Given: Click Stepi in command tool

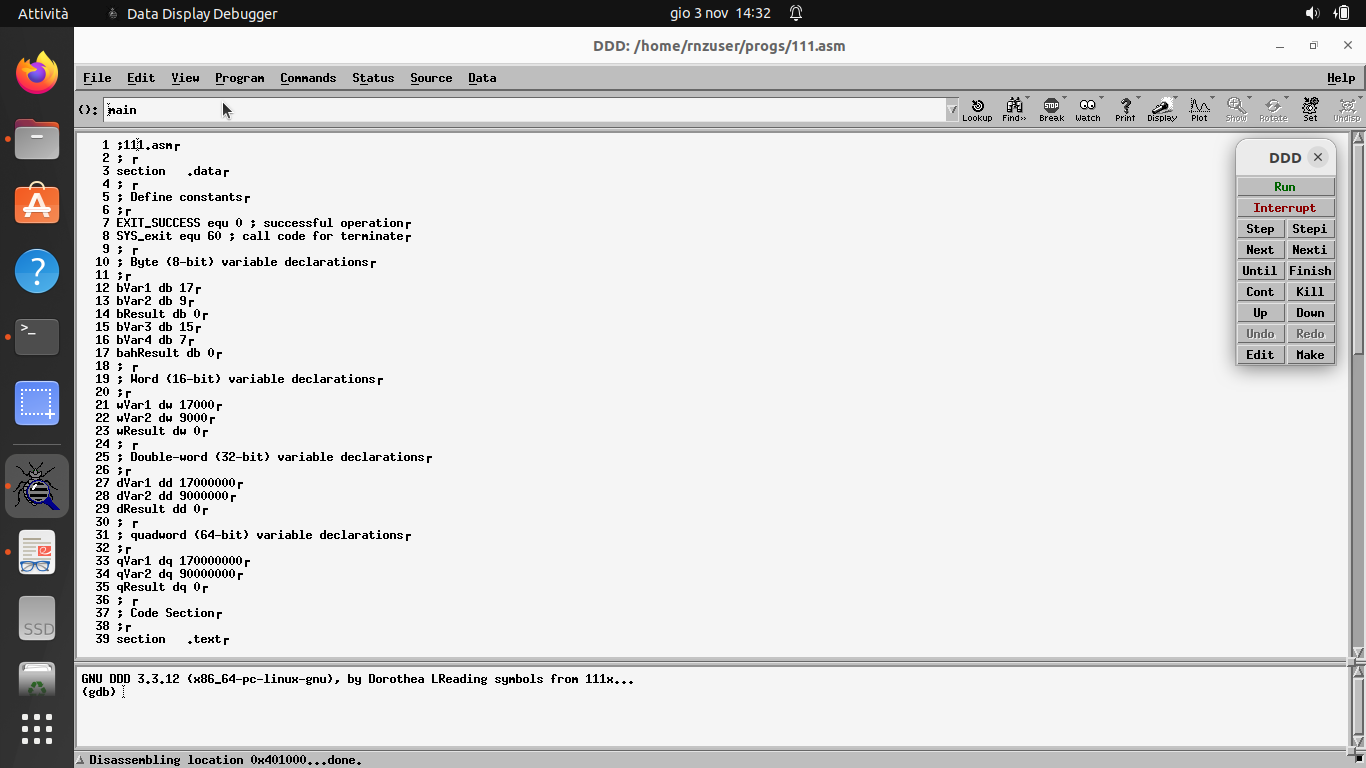Looking at the screenshot, I should click(x=1309, y=229).
